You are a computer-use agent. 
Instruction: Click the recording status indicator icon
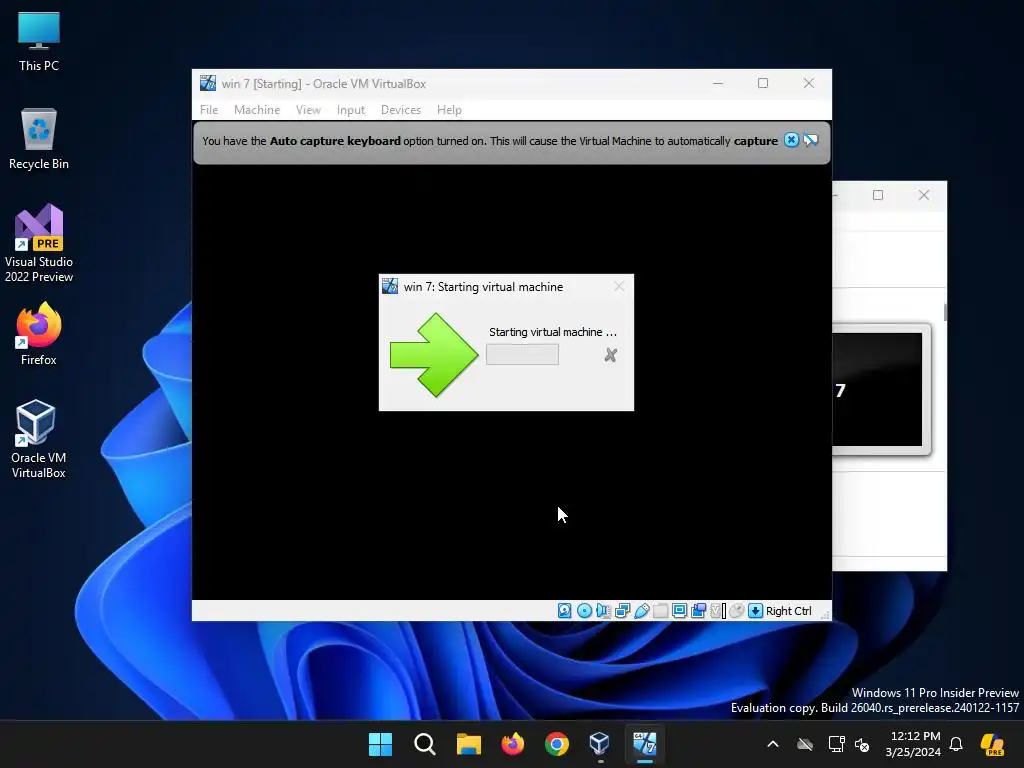coord(698,611)
